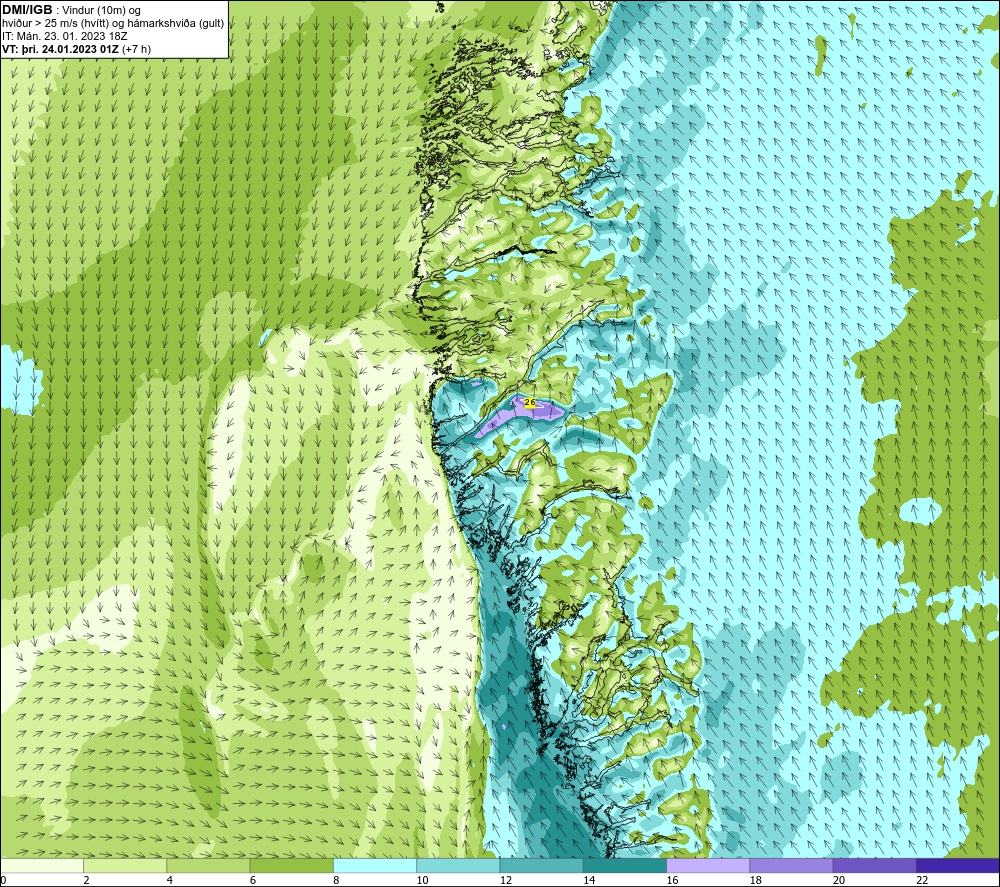Click the legend scale value '6'
1000x887 pixels.
tap(253, 880)
